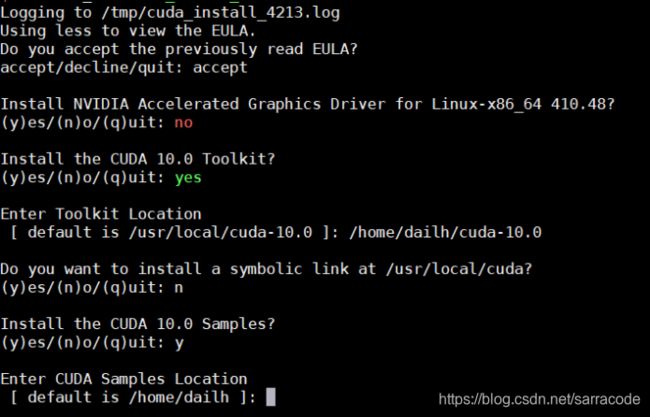Viewport: 650px width, 417px height.
Task: Click the "Do you accept the previously read EULA?" line
Action: pos(179,49)
